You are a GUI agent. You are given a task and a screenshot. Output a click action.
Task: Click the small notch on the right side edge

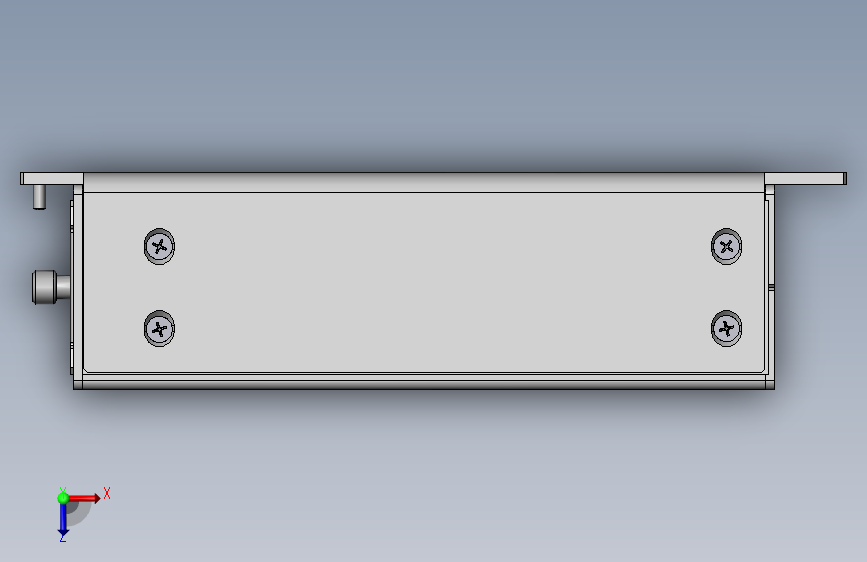pos(771,287)
